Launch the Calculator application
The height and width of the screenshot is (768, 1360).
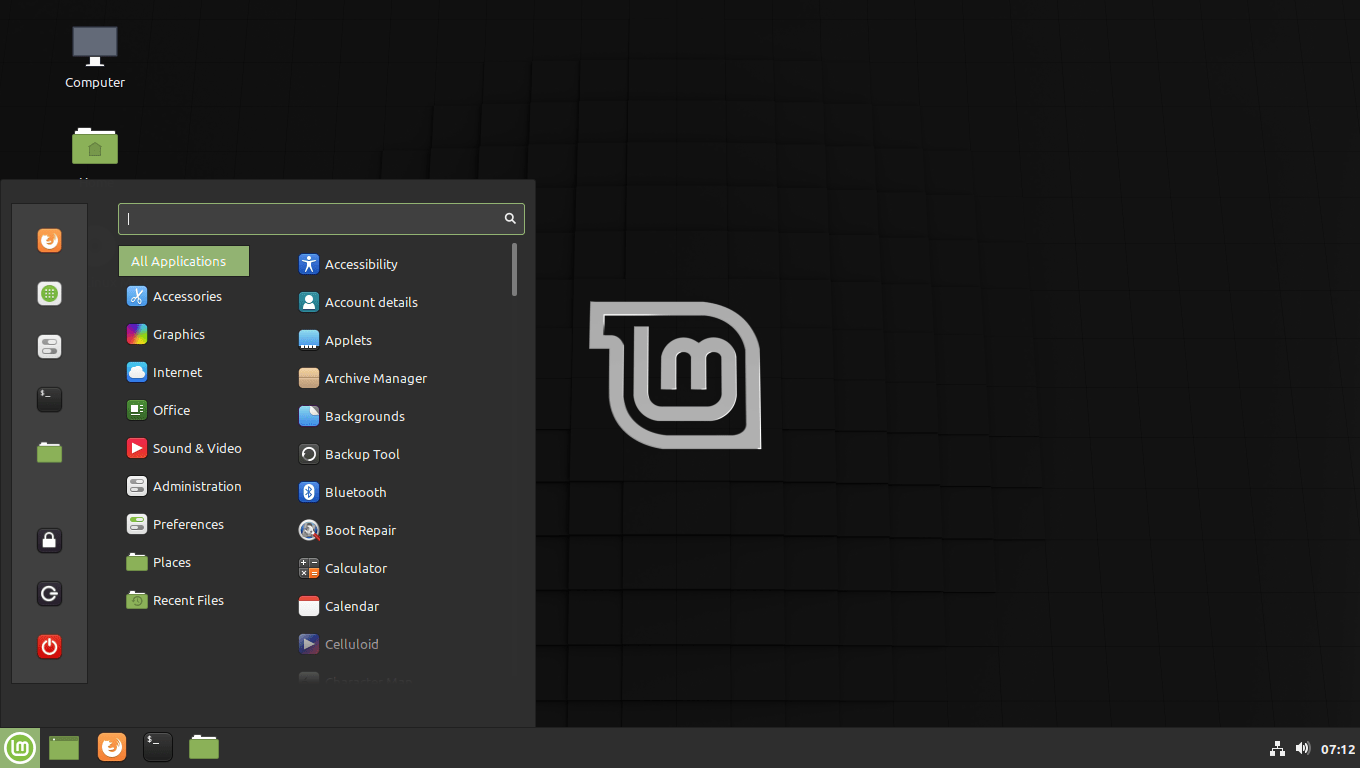coord(355,568)
